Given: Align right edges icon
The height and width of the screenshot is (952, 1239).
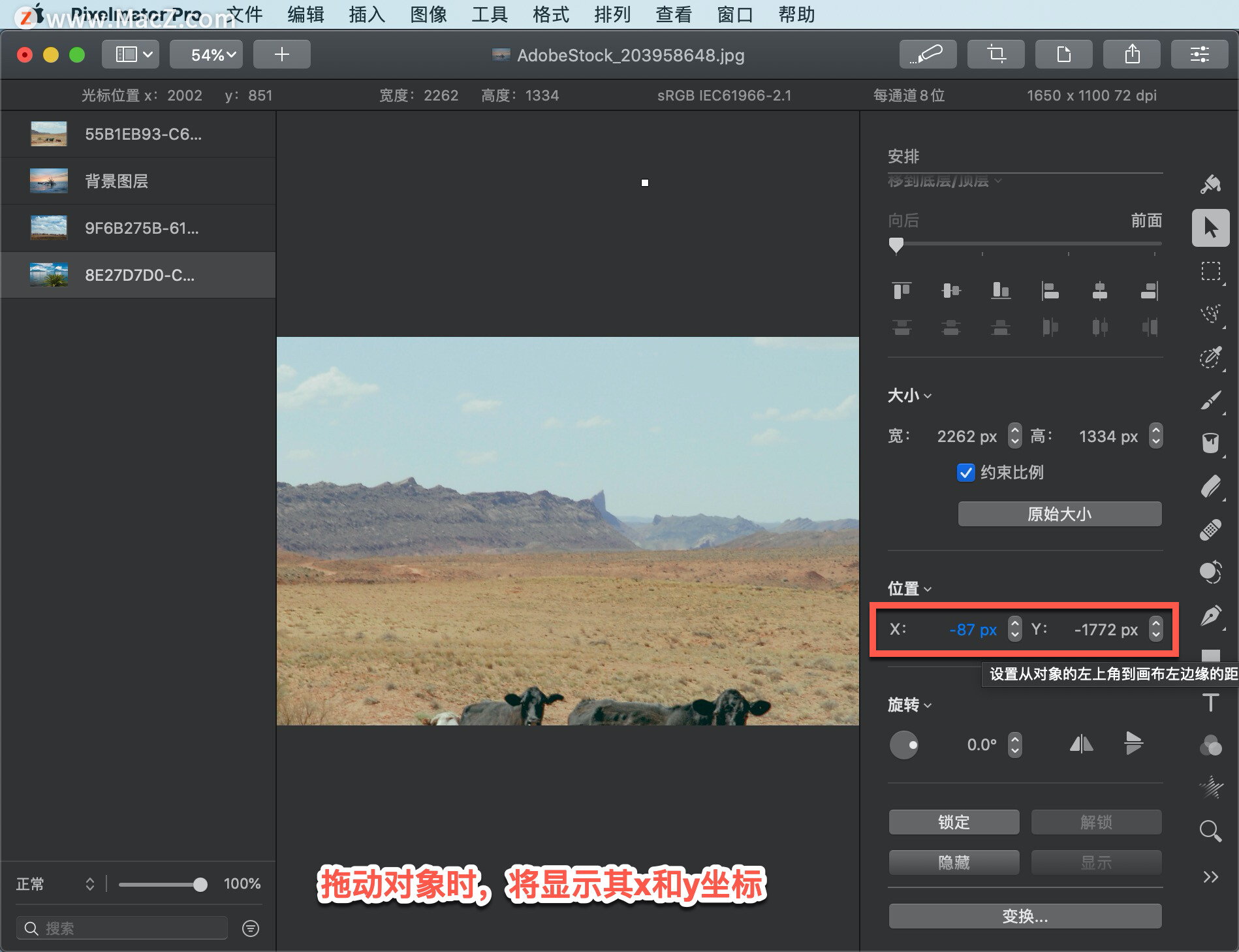Looking at the screenshot, I should [x=1150, y=291].
